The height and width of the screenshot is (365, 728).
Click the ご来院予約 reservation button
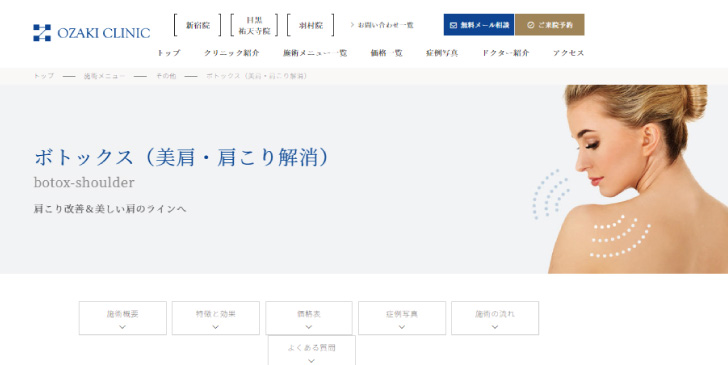(550, 25)
